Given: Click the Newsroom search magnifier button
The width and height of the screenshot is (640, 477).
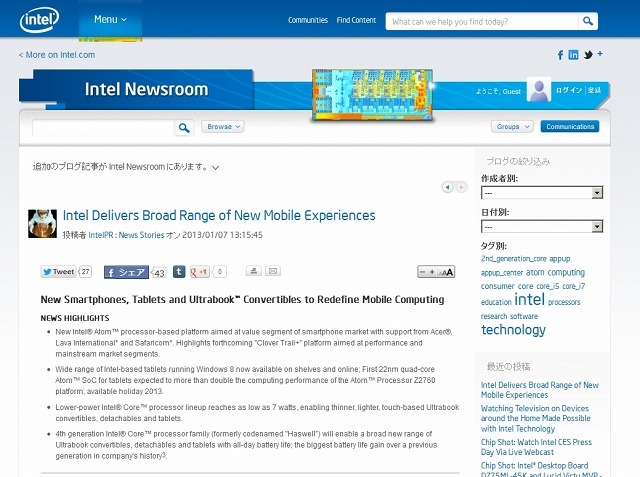Looking at the screenshot, I should pos(184,128).
